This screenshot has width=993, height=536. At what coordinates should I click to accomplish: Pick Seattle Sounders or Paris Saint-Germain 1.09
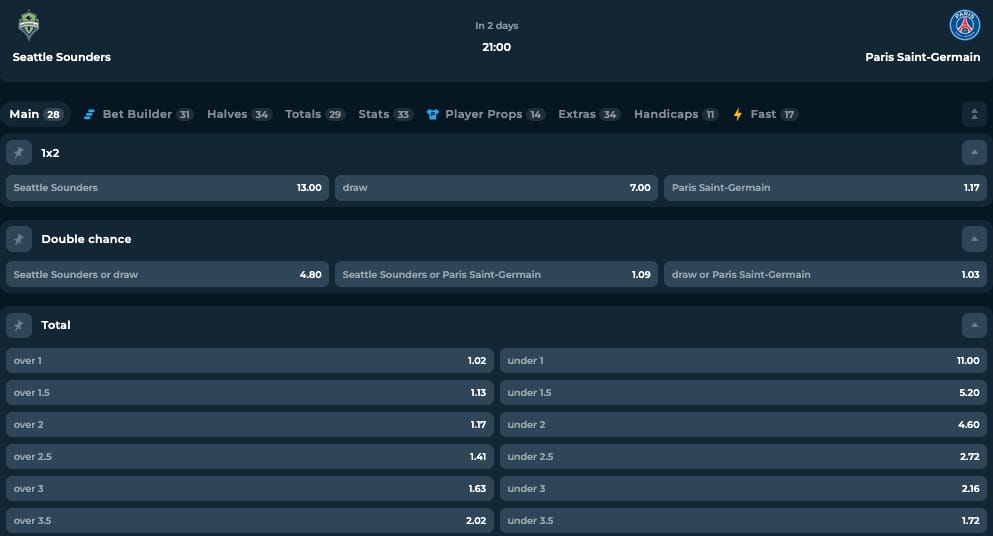tap(496, 274)
